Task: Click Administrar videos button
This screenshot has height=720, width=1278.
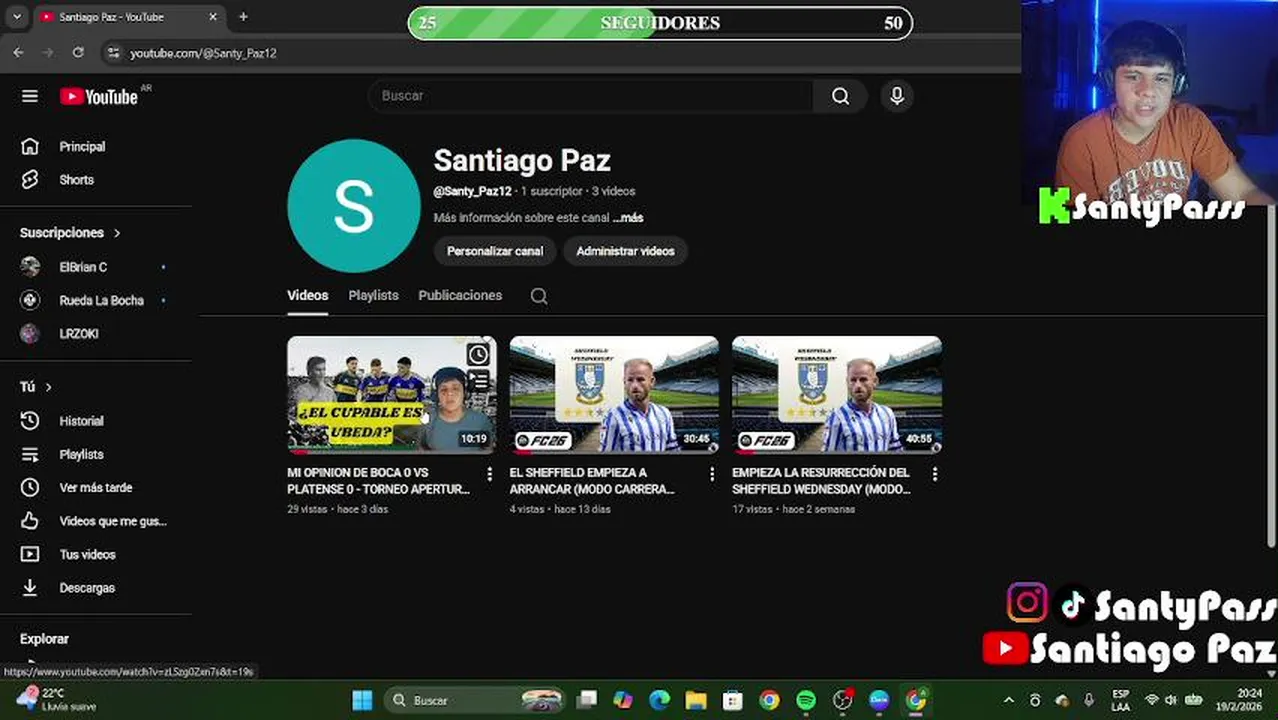Action: [x=625, y=251]
